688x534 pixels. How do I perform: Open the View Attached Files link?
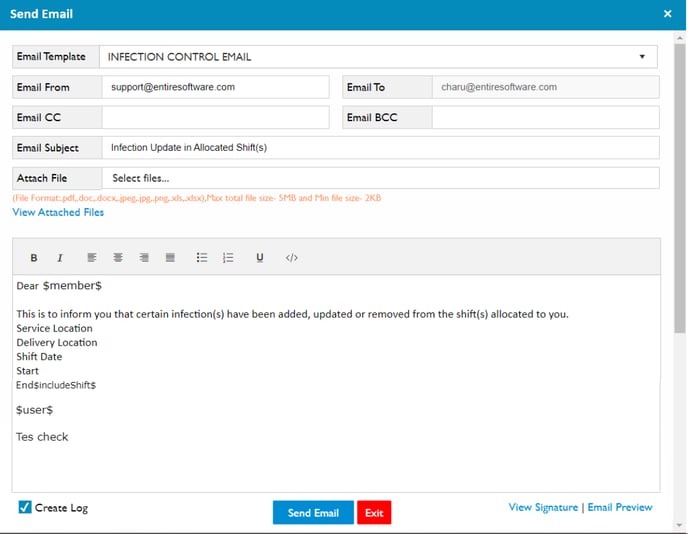tap(58, 212)
